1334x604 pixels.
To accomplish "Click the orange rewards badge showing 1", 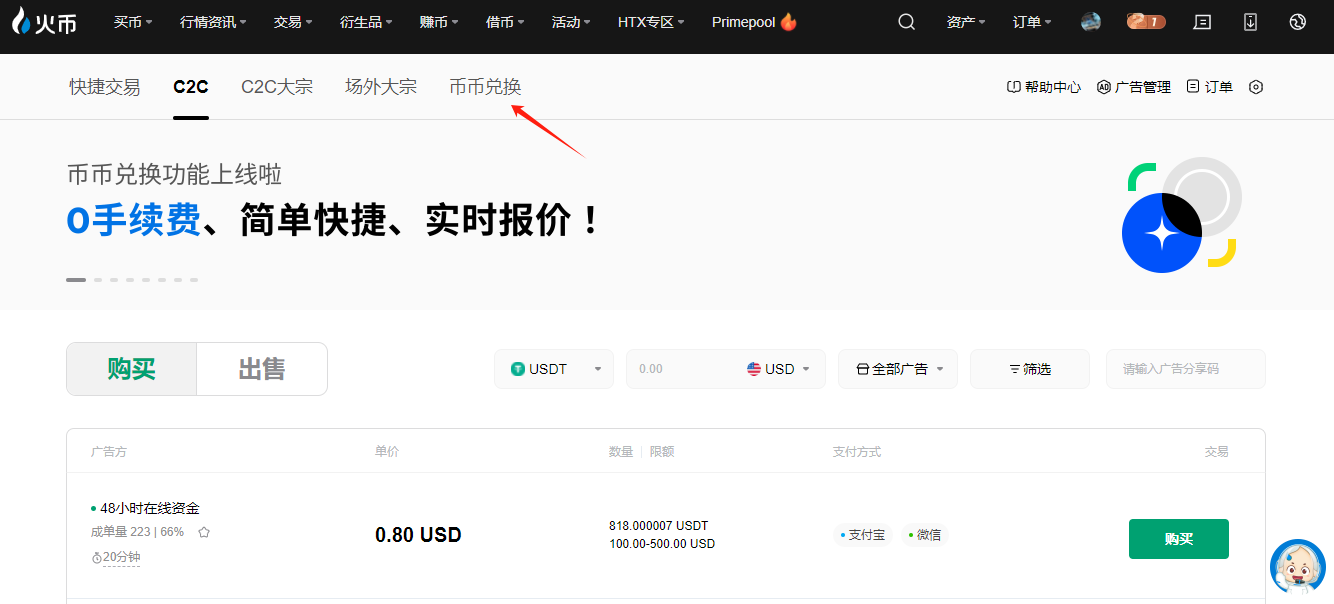I will click(x=1145, y=22).
